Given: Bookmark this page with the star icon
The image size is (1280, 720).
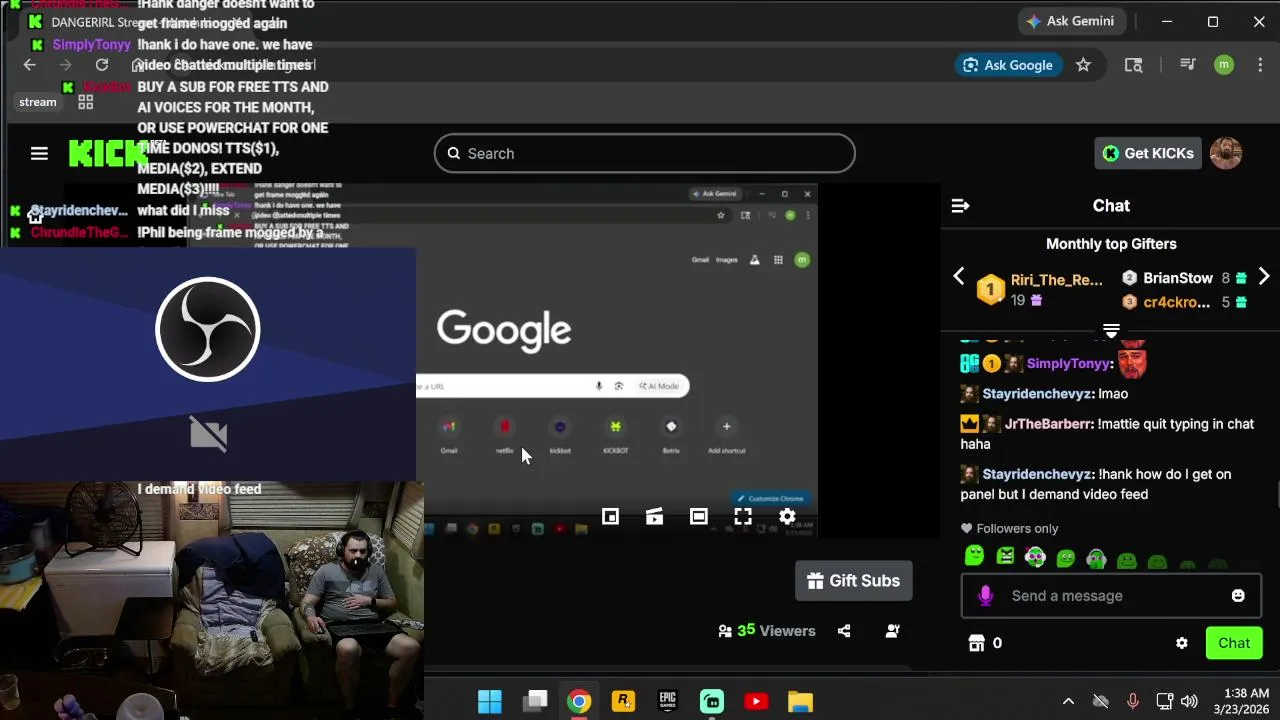Looking at the screenshot, I should pos(1083,65).
